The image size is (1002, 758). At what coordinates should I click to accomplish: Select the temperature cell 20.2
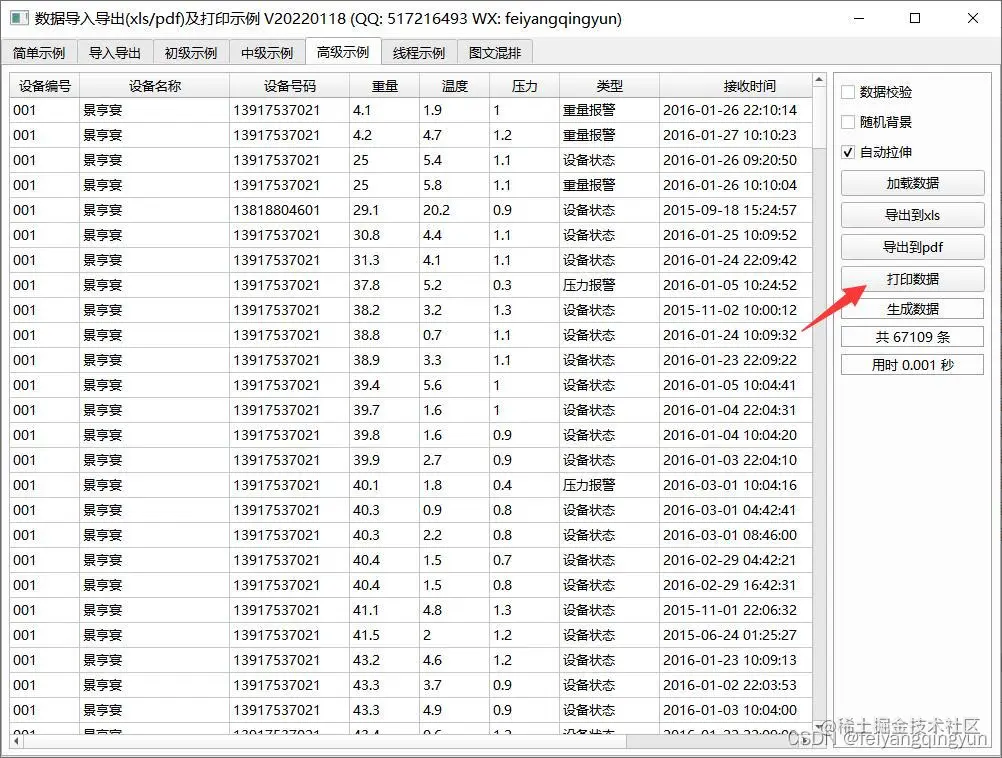(454, 210)
